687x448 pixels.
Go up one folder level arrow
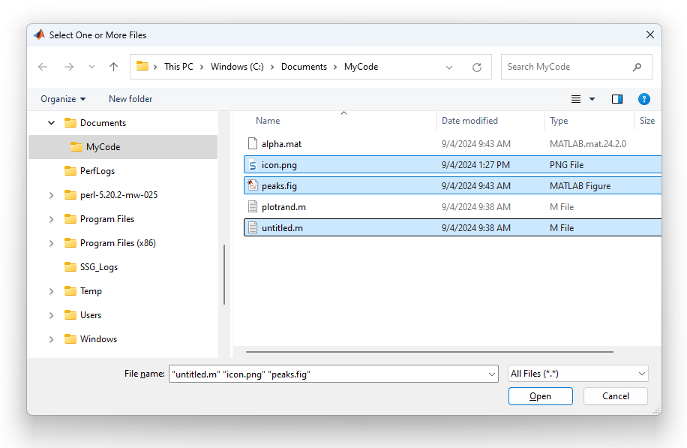click(x=113, y=67)
